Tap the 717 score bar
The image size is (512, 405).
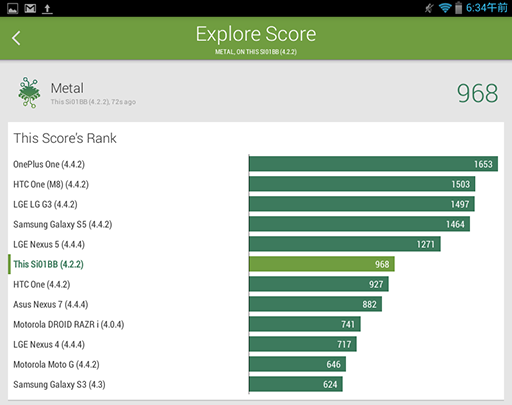303,344
